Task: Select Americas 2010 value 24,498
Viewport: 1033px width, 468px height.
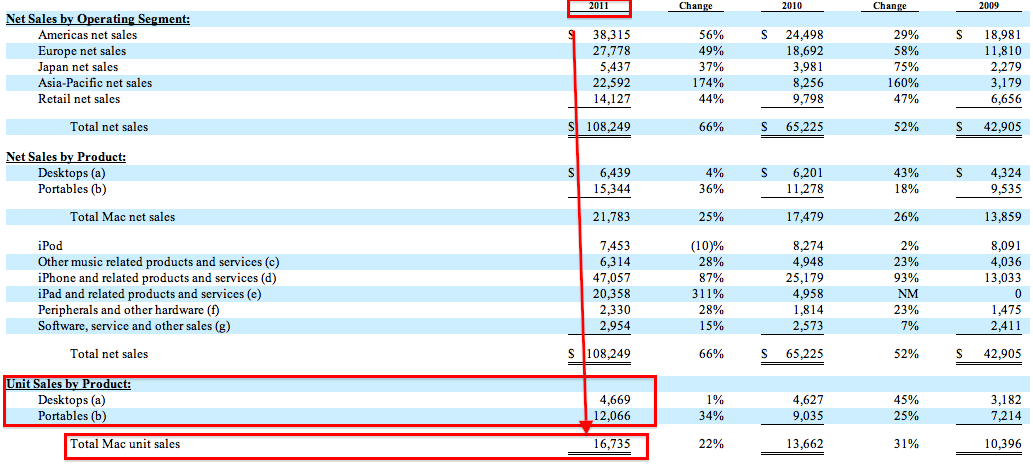Action: point(802,35)
